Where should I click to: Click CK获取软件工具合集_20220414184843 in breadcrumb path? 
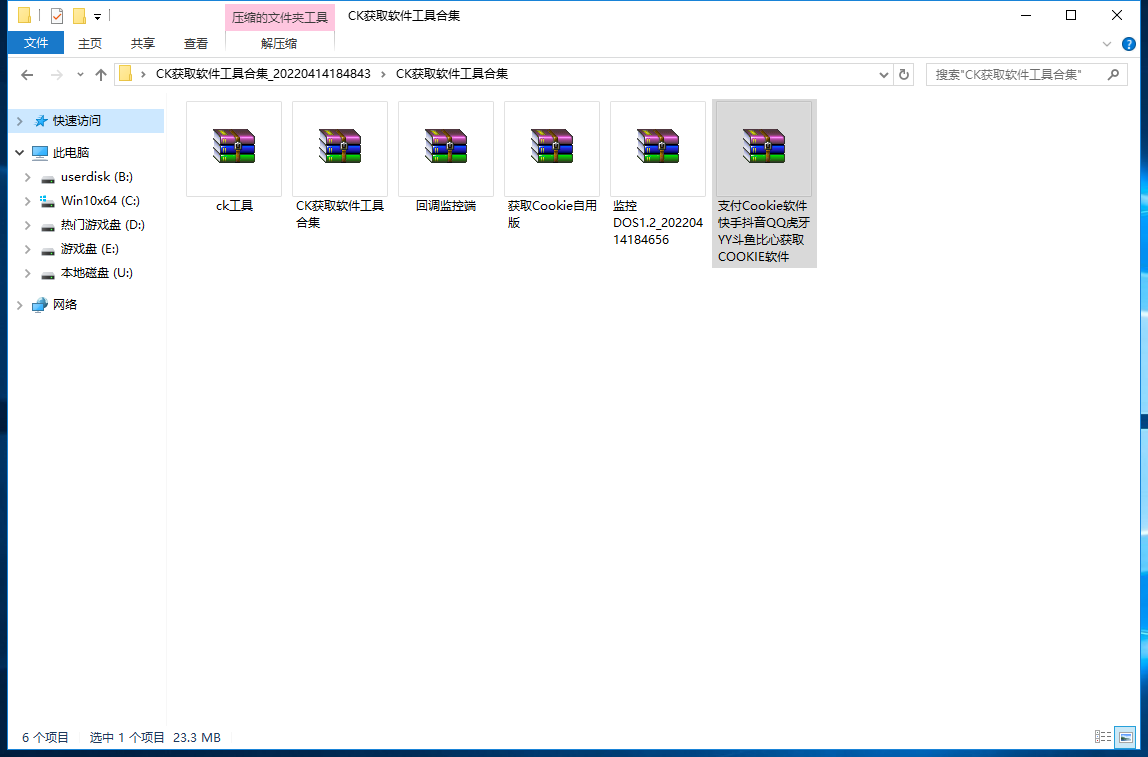[263, 74]
